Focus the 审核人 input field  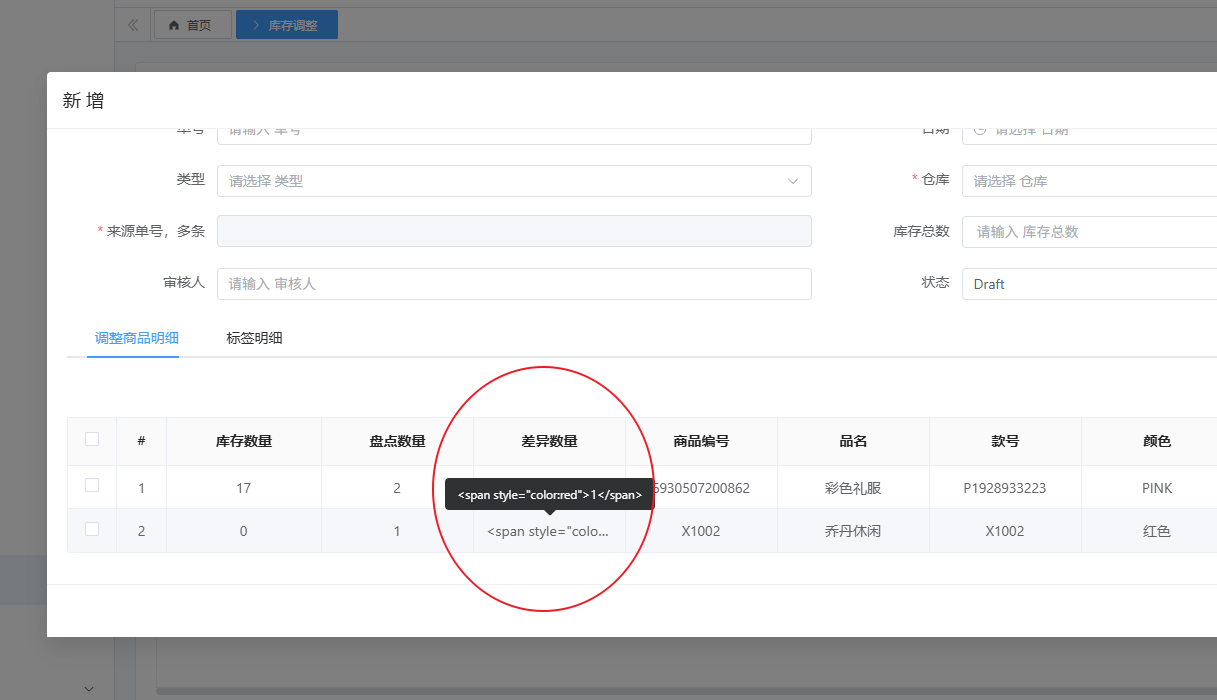(x=514, y=284)
